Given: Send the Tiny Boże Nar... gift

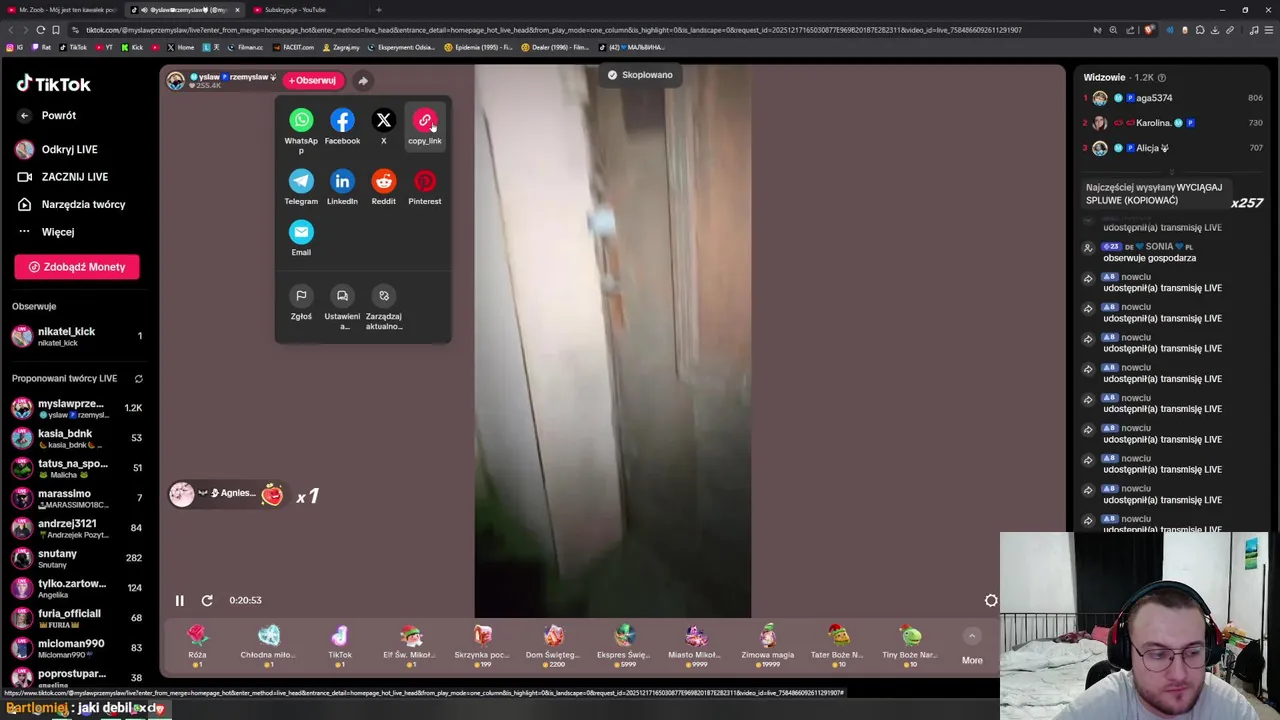Looking at the screenshot, I should tap(910, 645).
